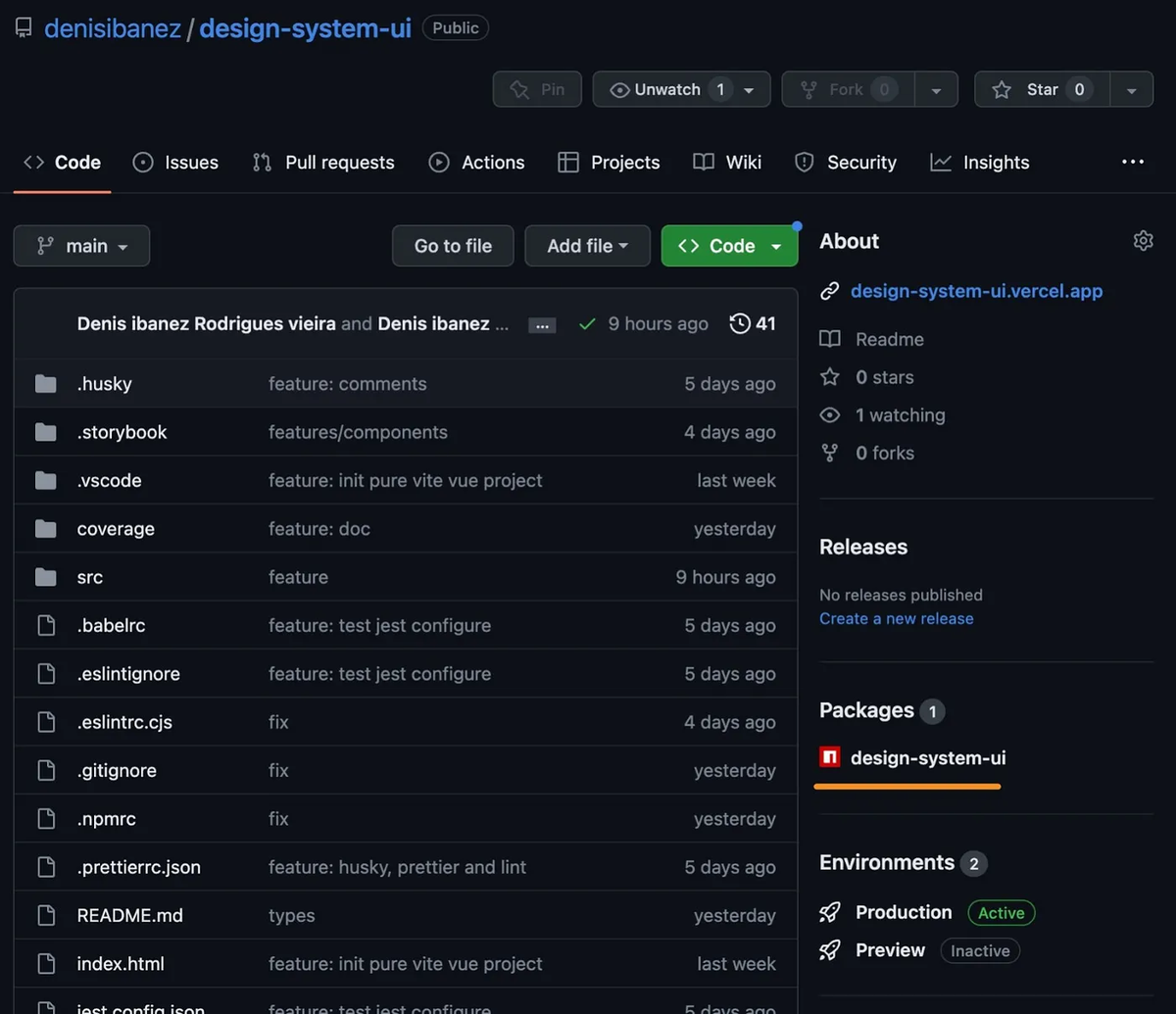The width and height of the screenshot is (1176, 1014).
Task: Click the rocket icon beside Production
Action: coord(830,912)
